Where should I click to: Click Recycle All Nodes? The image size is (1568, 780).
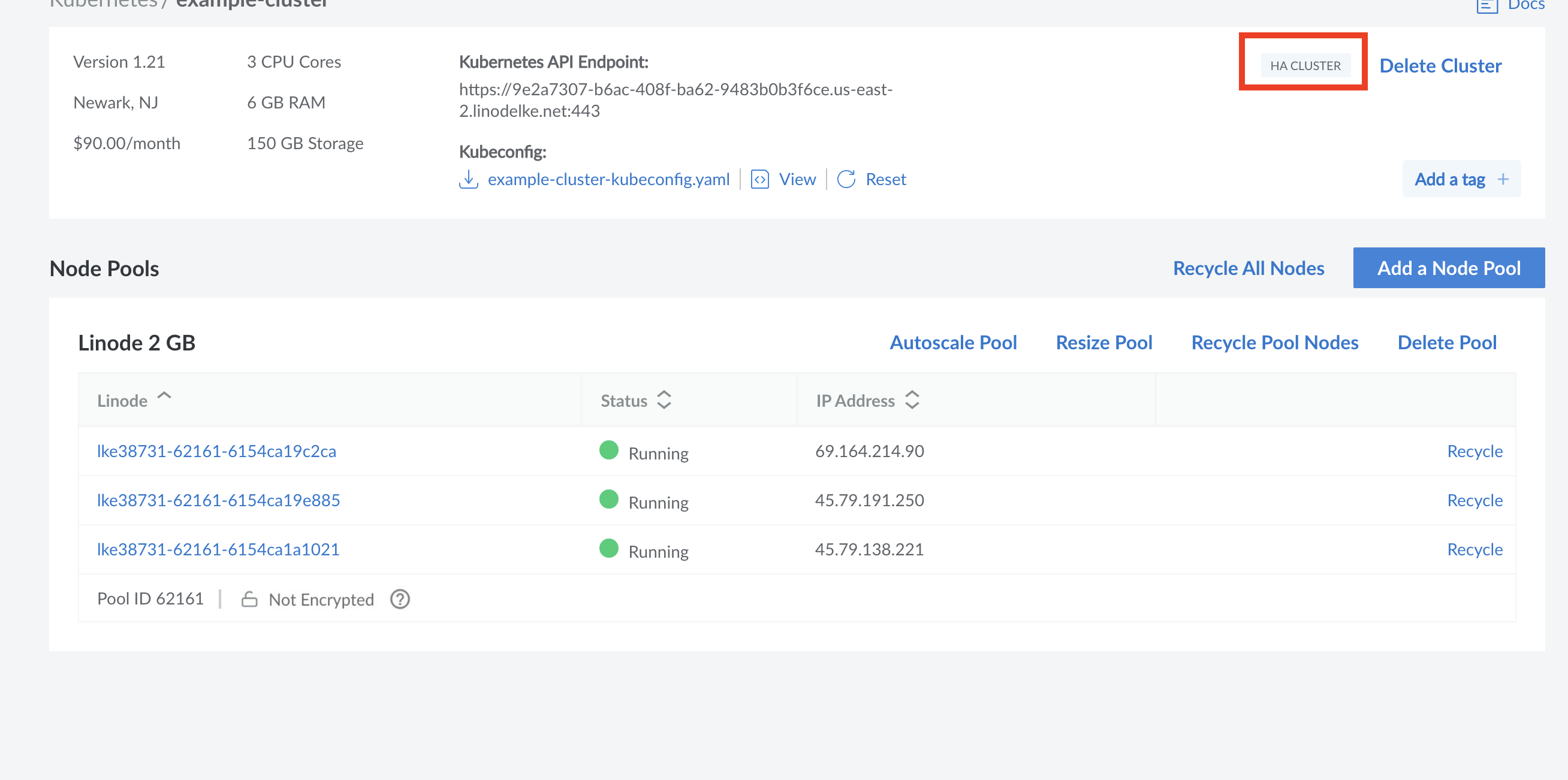(1249, 268)
